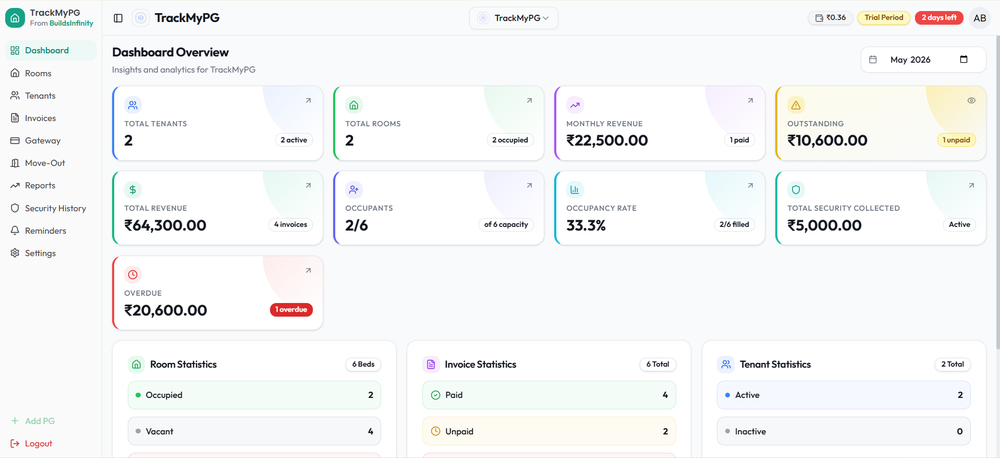Click Logout in sidebar
1000x458 pixels.
50,443
